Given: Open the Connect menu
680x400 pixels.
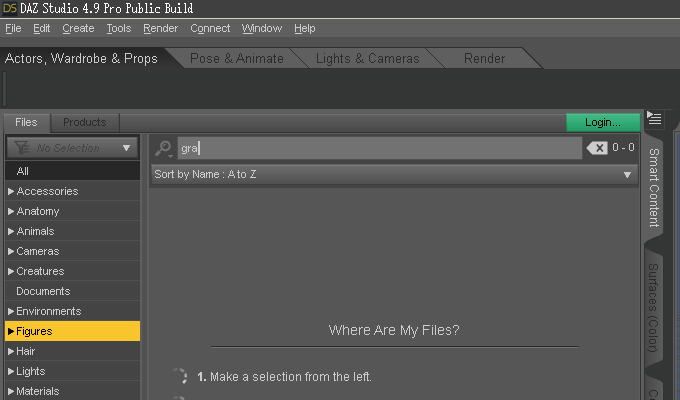Looking at the screenshot, I should pyautogui.click(x=210, y=28).
